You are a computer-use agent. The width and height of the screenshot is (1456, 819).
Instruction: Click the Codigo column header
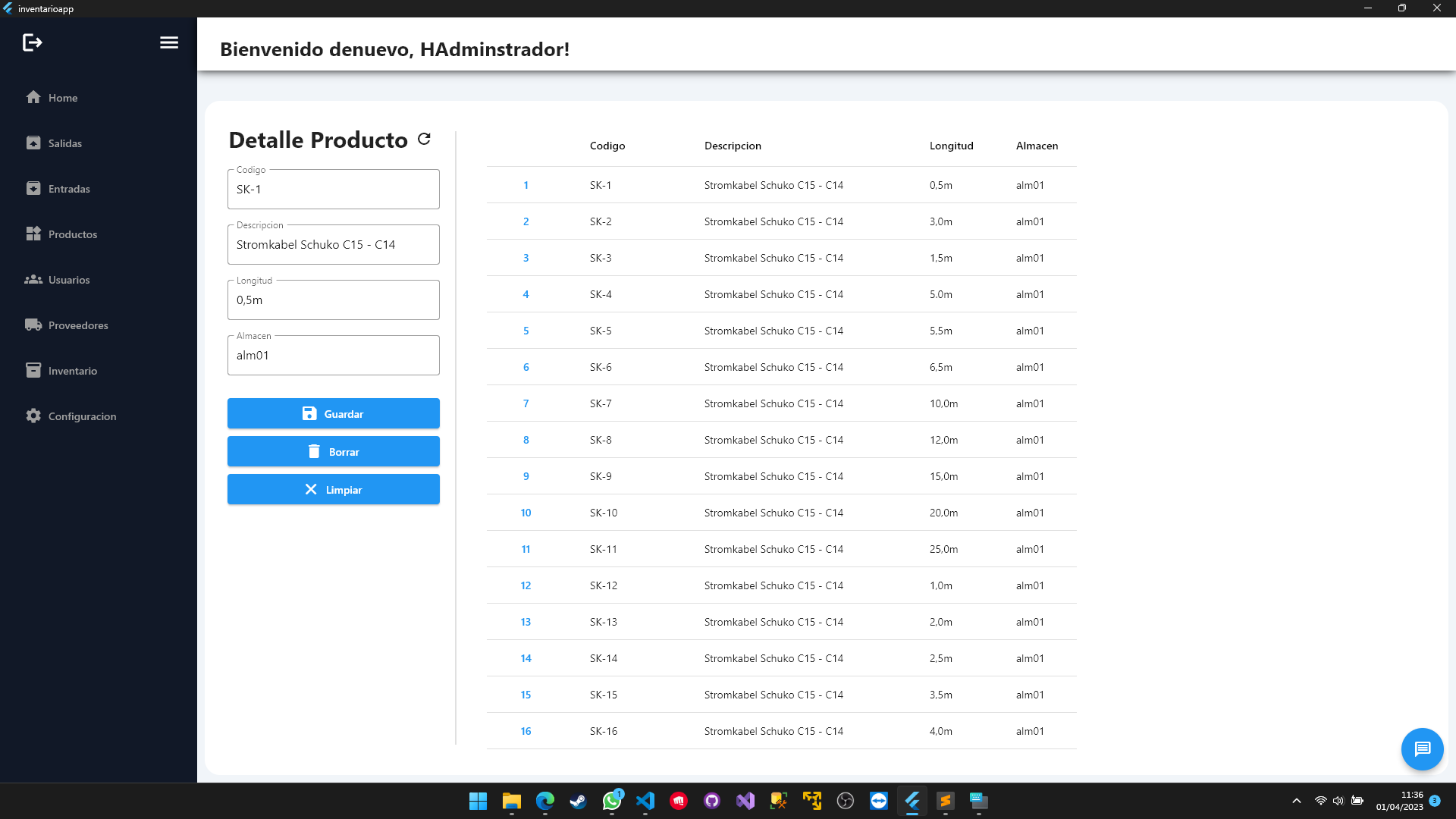coord(607,146)
